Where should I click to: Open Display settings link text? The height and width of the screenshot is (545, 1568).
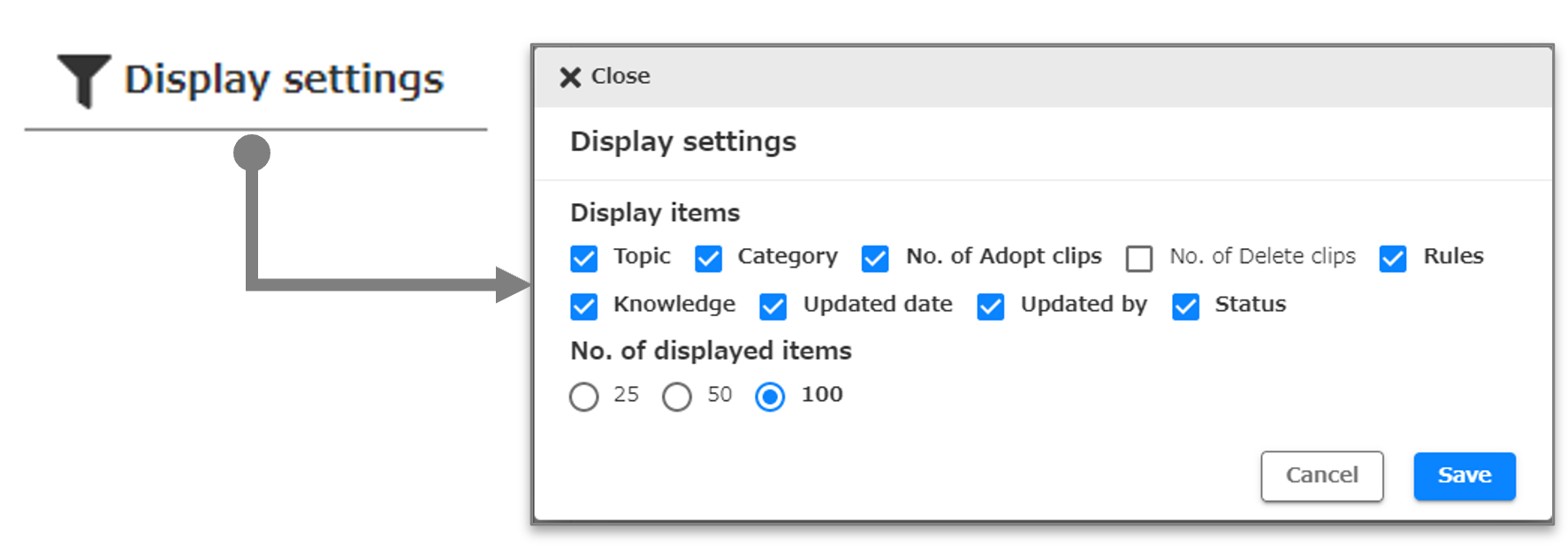[284, 79]
